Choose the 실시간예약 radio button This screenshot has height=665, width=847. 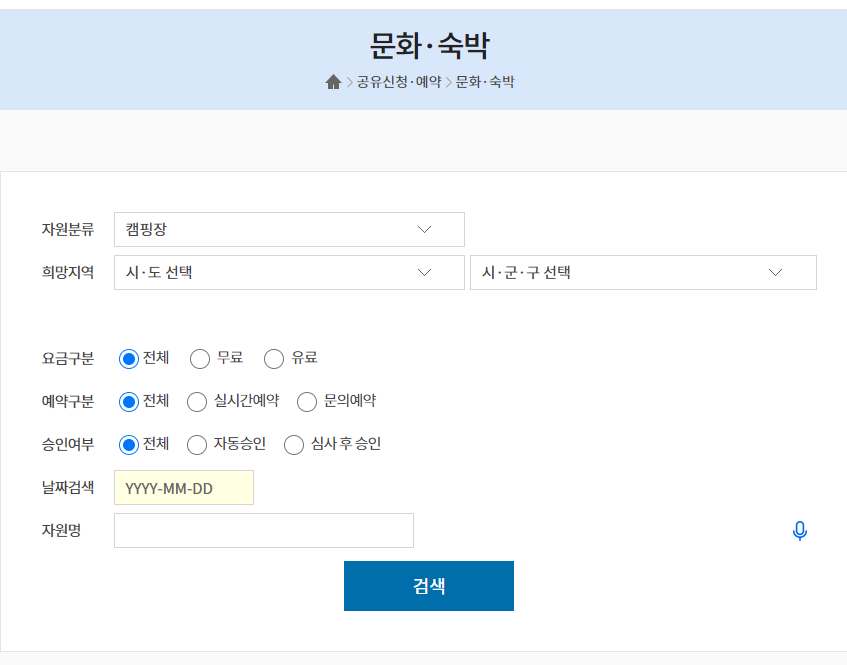197,402
